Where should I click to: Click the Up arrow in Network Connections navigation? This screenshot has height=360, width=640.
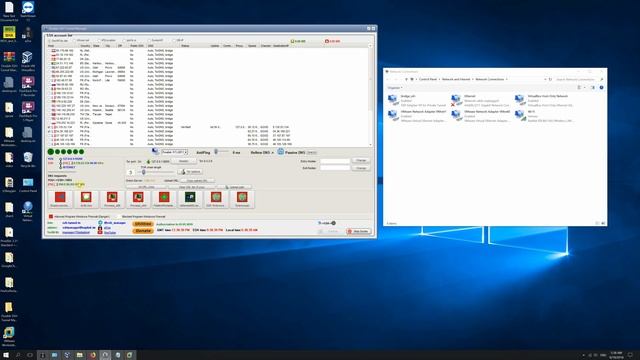coord(406,79)
